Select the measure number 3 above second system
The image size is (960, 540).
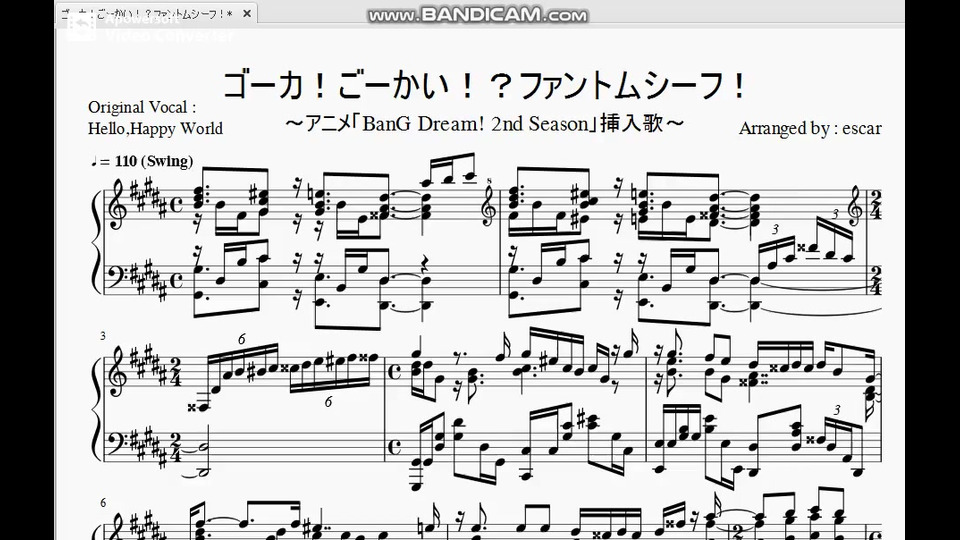103,336
